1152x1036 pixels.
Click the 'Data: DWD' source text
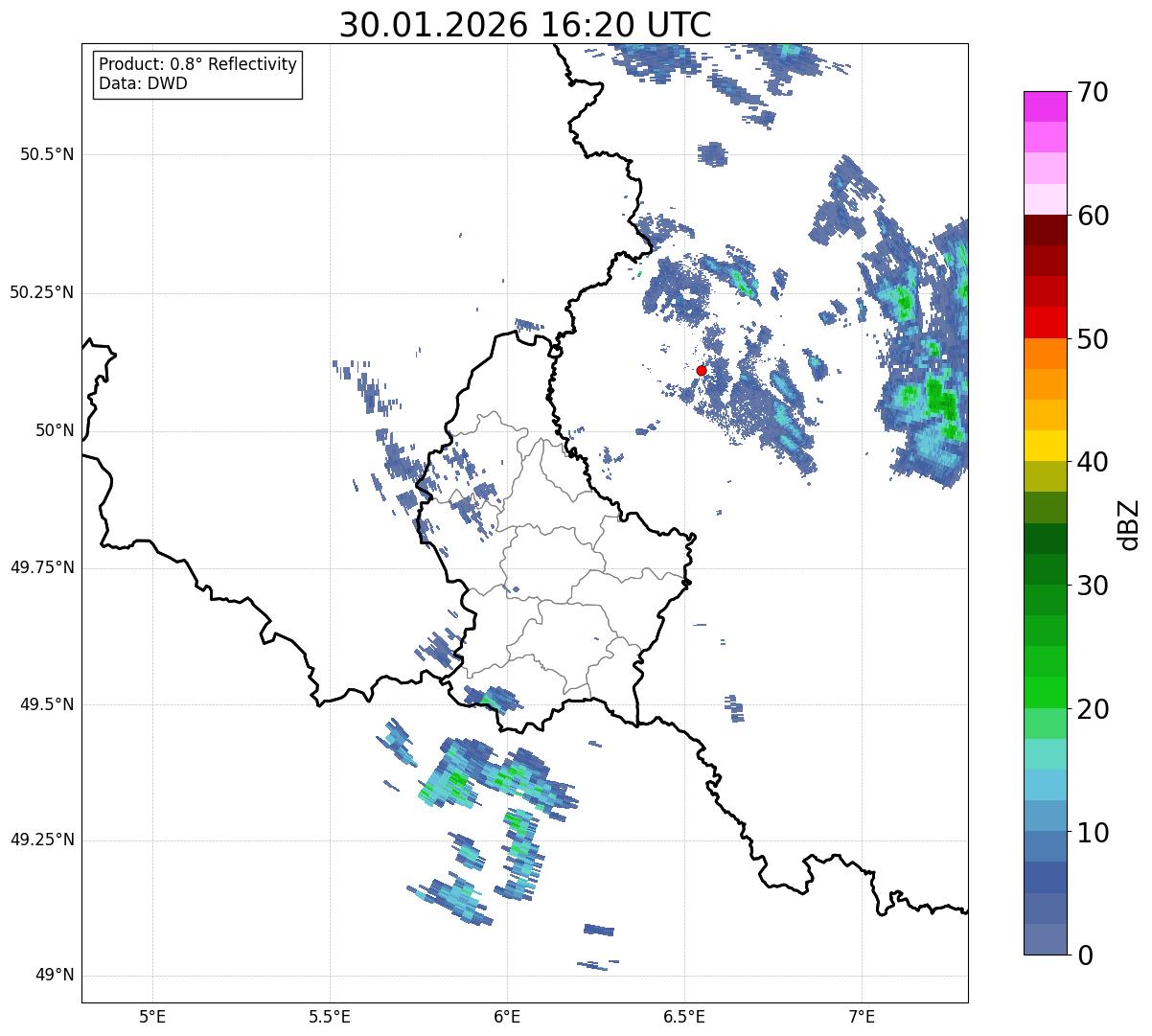click(x=143, y=83)
